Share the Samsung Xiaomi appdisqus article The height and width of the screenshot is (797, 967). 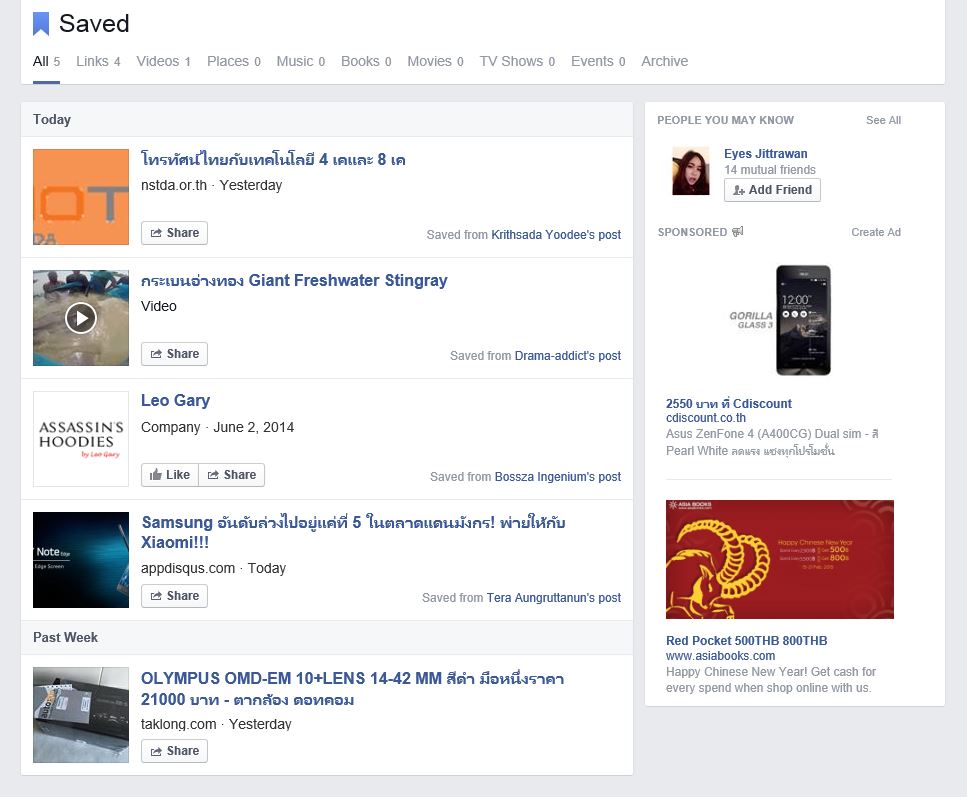[x=175, y=595]
